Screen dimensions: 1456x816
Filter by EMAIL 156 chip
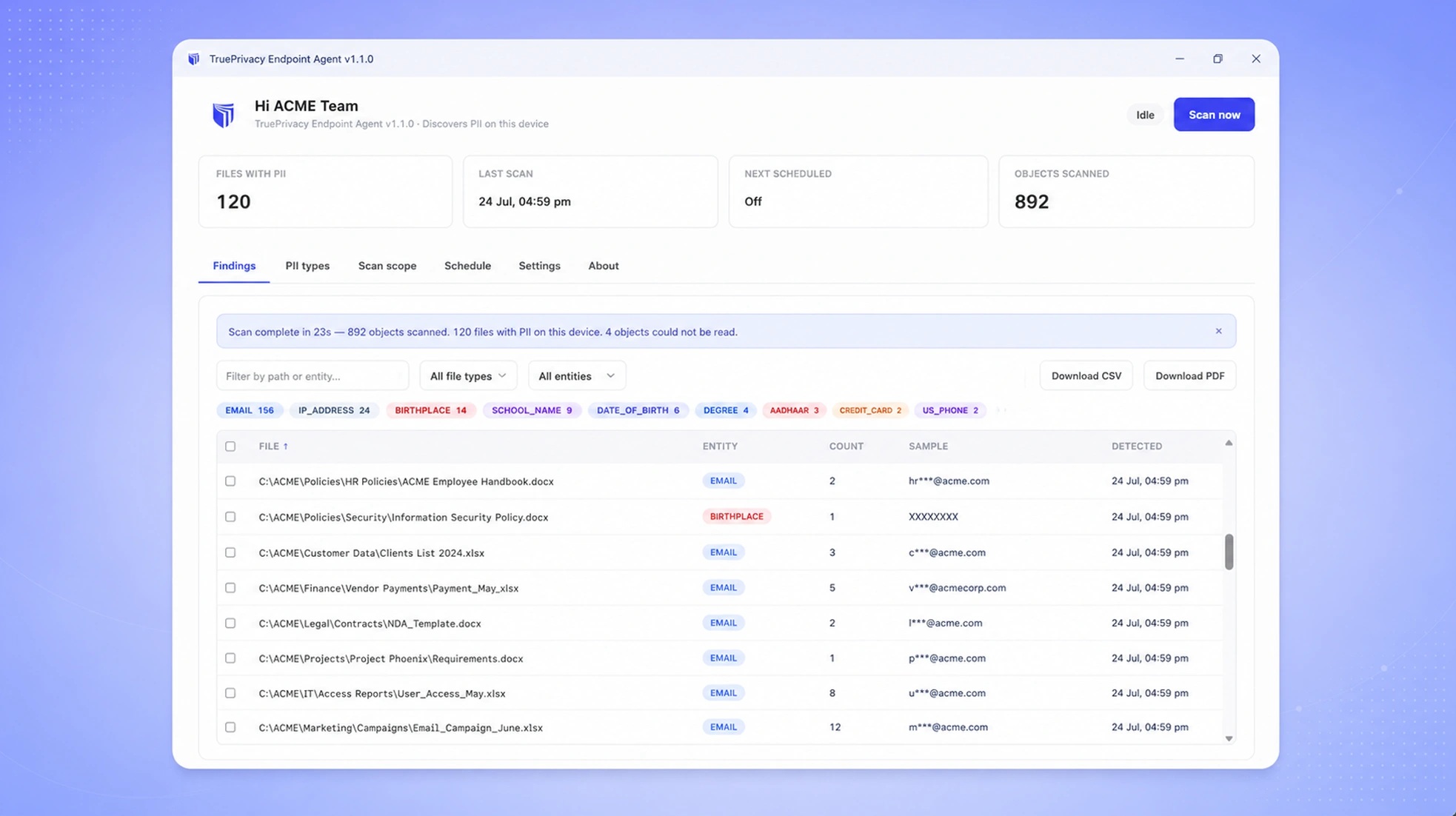(250, 410)
